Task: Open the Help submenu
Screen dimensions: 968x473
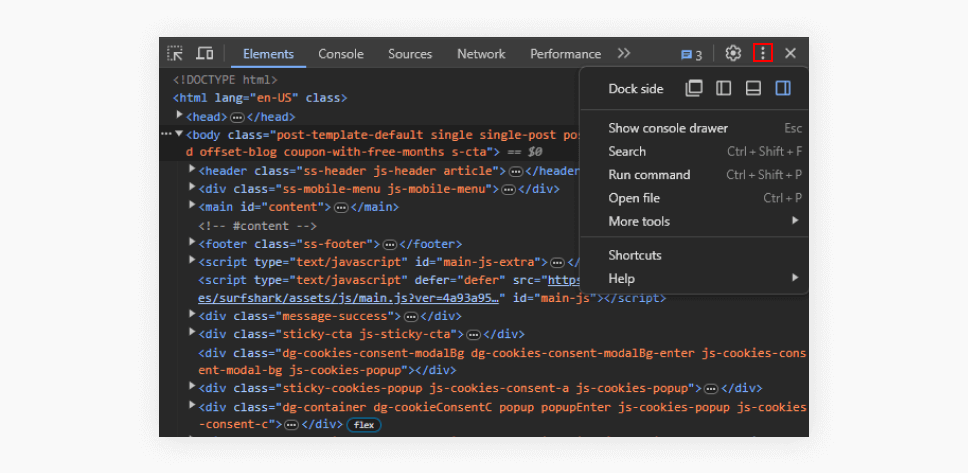Action: click(694, 278)
